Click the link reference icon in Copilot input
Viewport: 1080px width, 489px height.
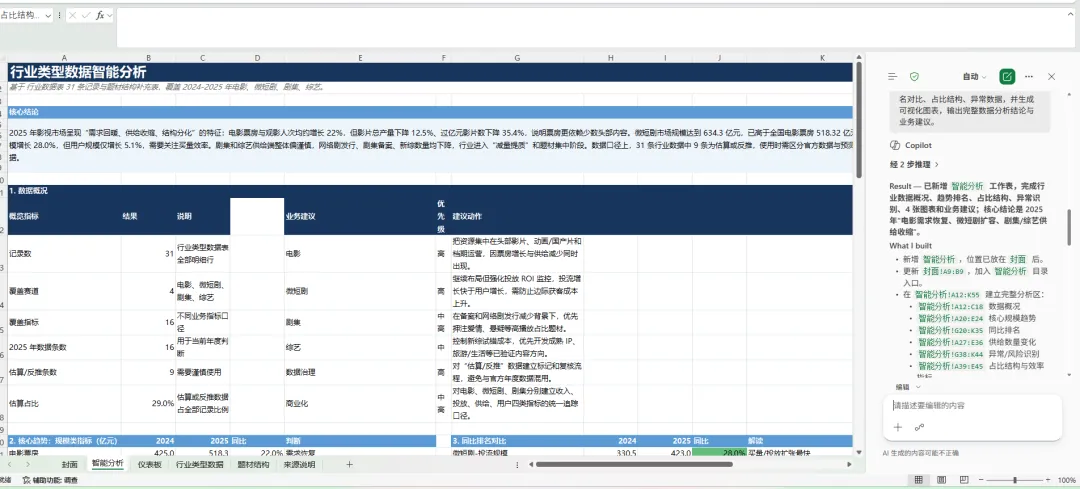point(919,427)
